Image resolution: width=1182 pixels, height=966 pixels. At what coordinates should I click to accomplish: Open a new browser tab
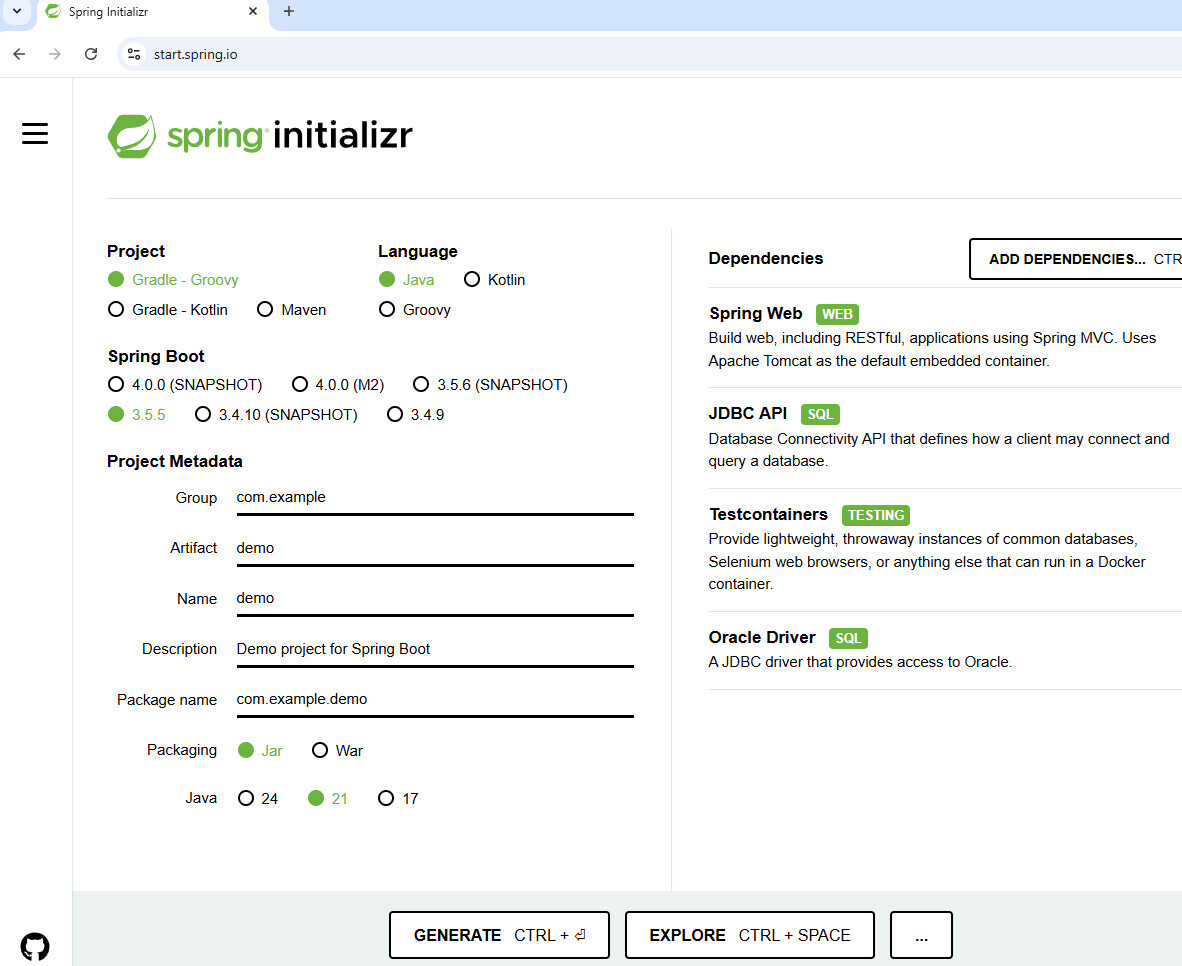tap(289, 11)
